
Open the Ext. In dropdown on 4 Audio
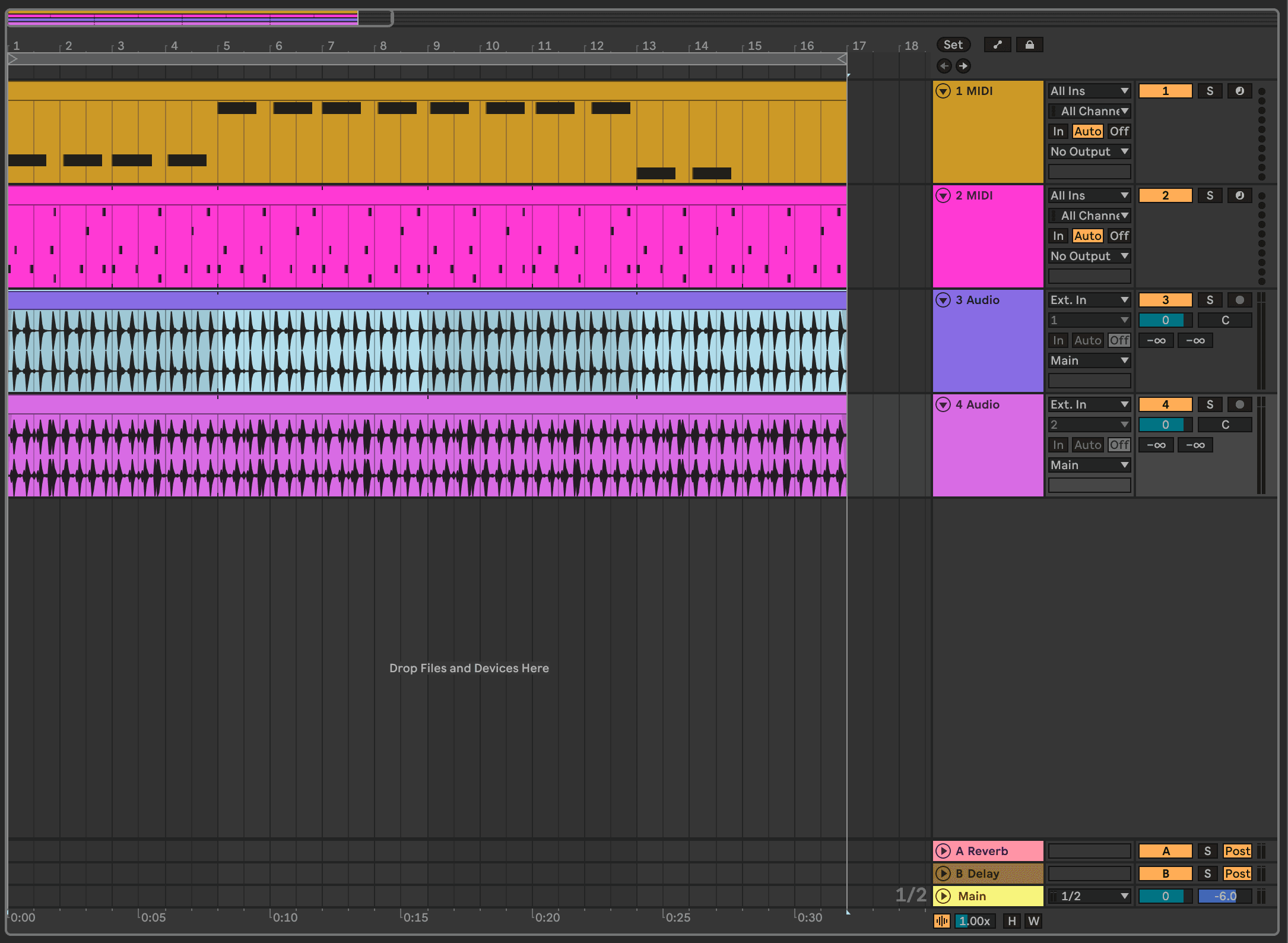click(x=1089, y=404)
